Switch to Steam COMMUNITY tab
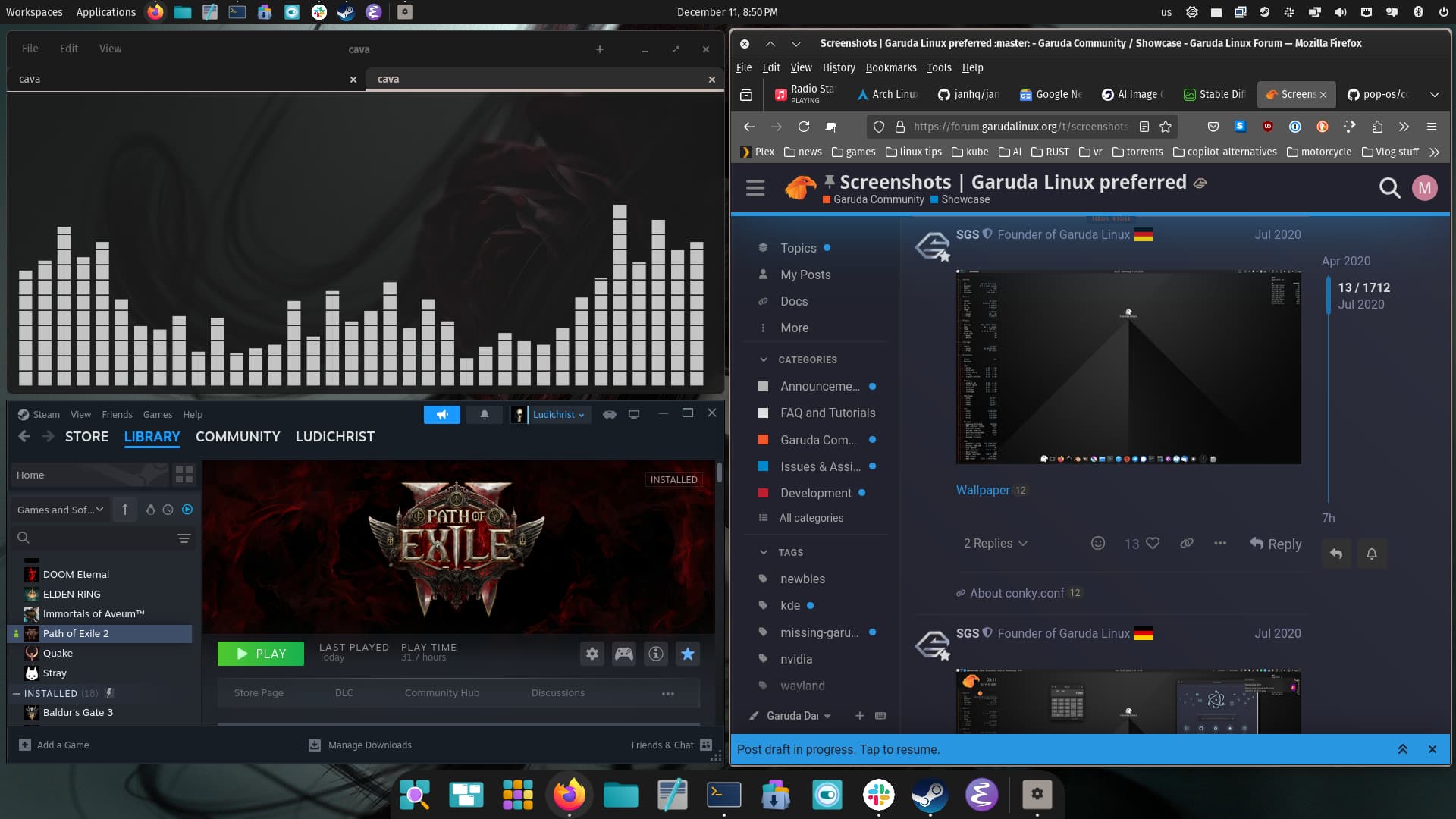Screen dimensions: 1456x819 (x=237, y=437)
